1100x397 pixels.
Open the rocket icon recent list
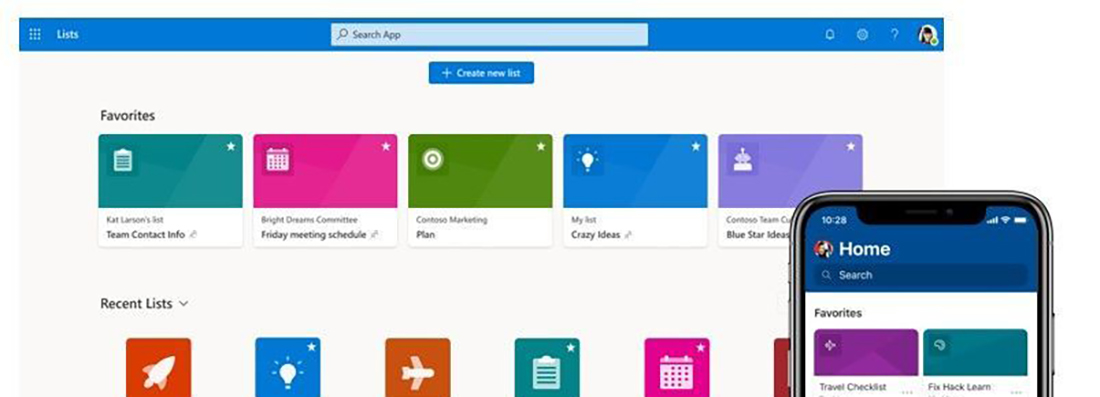[x=159, y=368]
